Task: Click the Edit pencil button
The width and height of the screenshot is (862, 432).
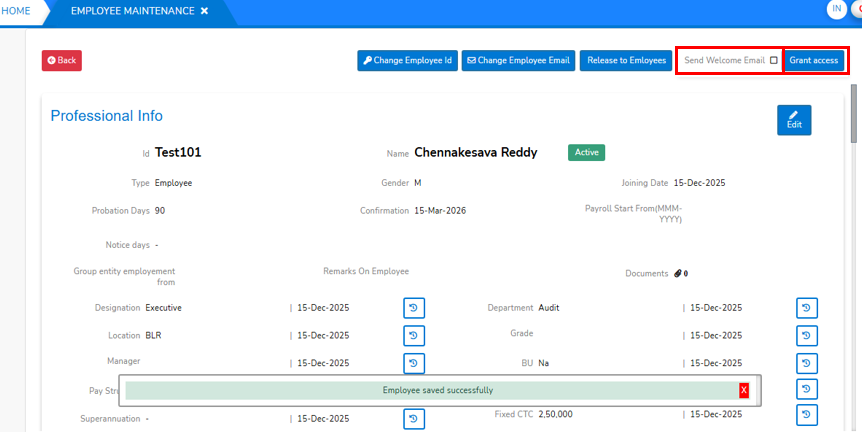Action: click(x=794, y=120)
